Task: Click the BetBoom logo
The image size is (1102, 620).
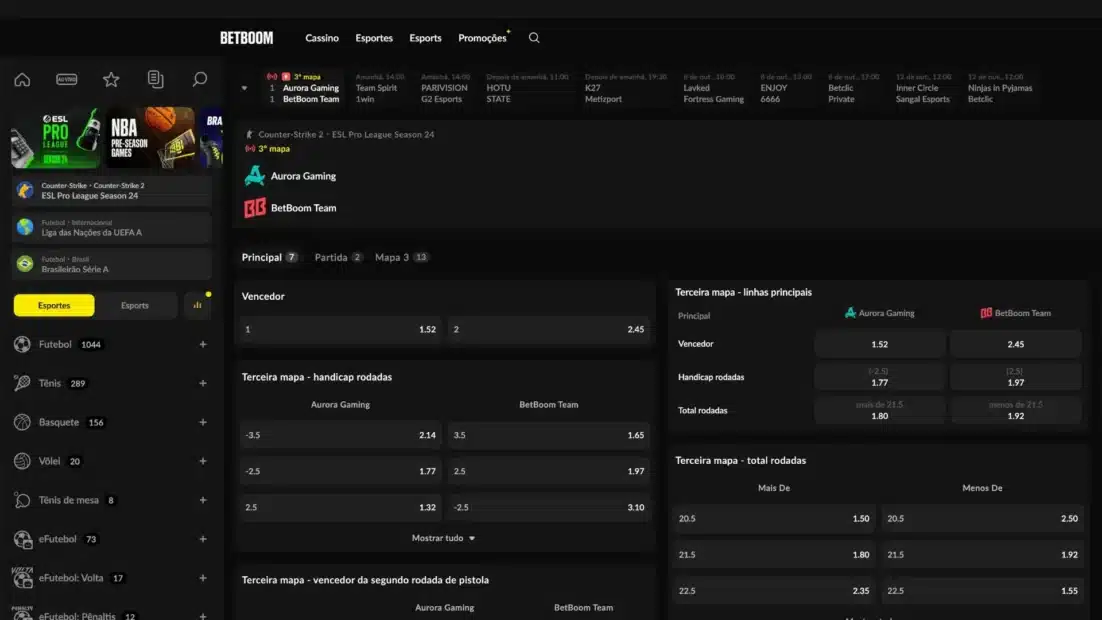Action: coord(246,38)
